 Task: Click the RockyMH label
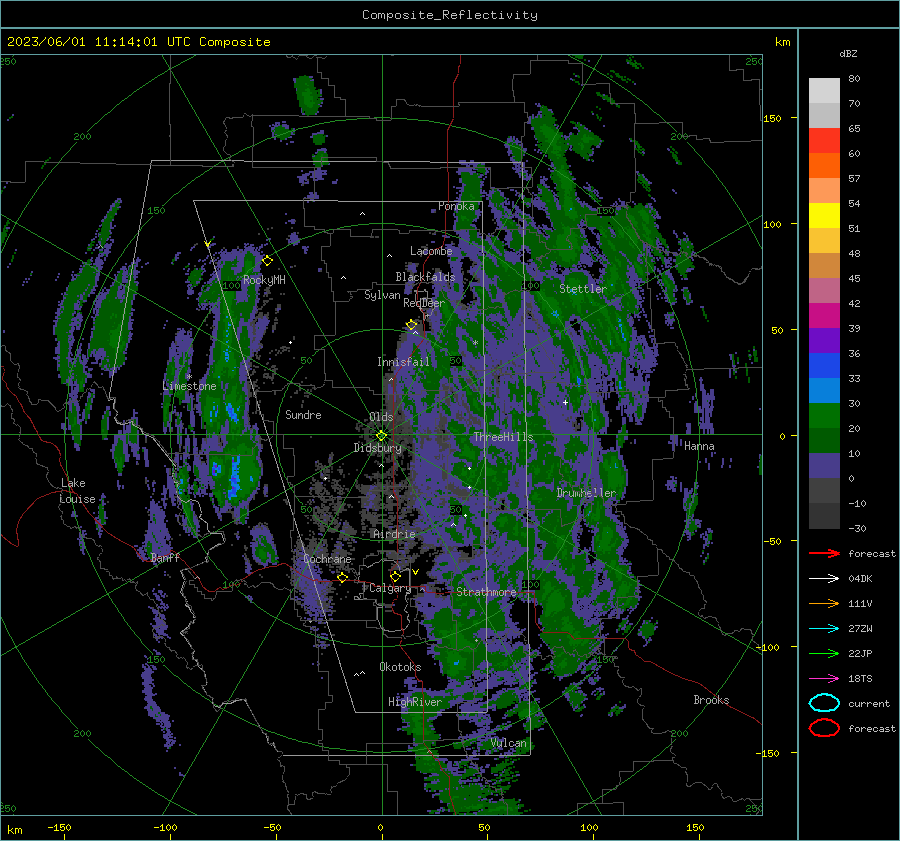point(264,280)
